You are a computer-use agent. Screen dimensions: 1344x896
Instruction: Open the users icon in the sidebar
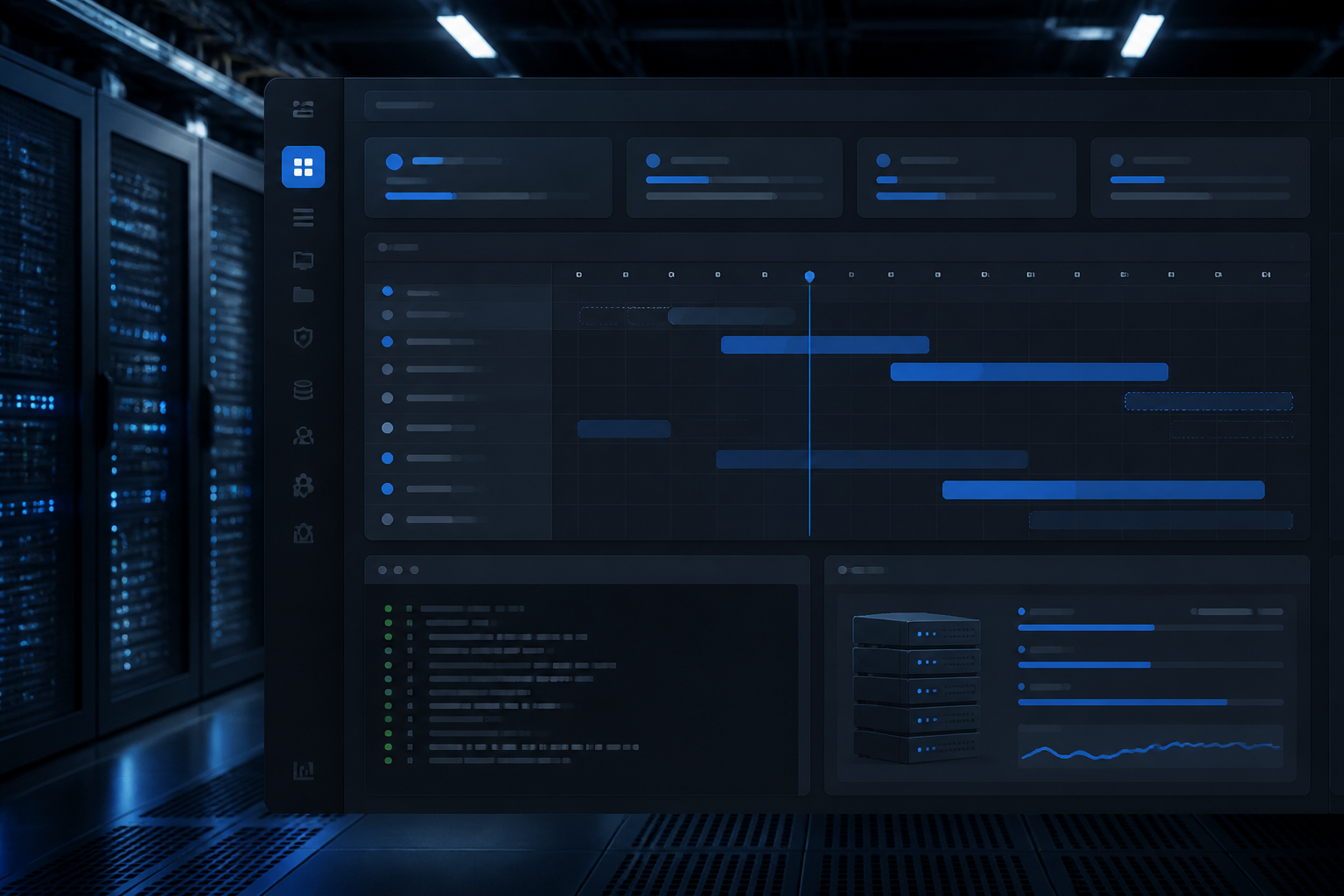tap(303, 436)
